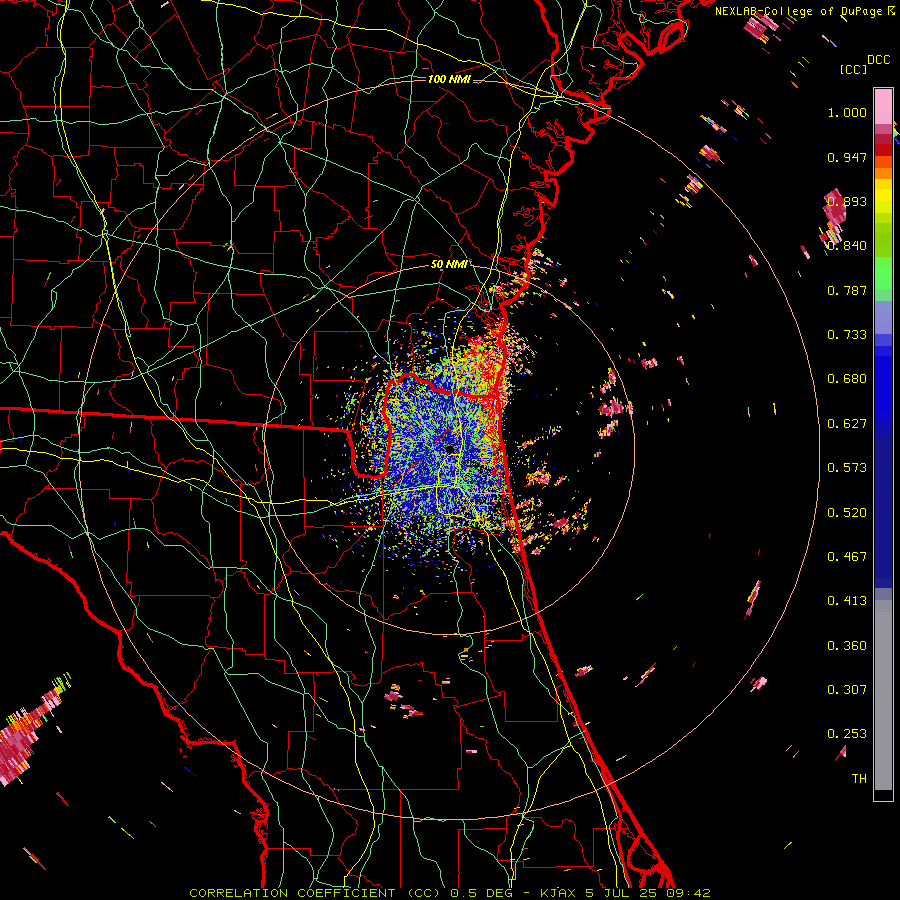Click the 0.840 scale value
900x900 pixels.
(847, 246)
